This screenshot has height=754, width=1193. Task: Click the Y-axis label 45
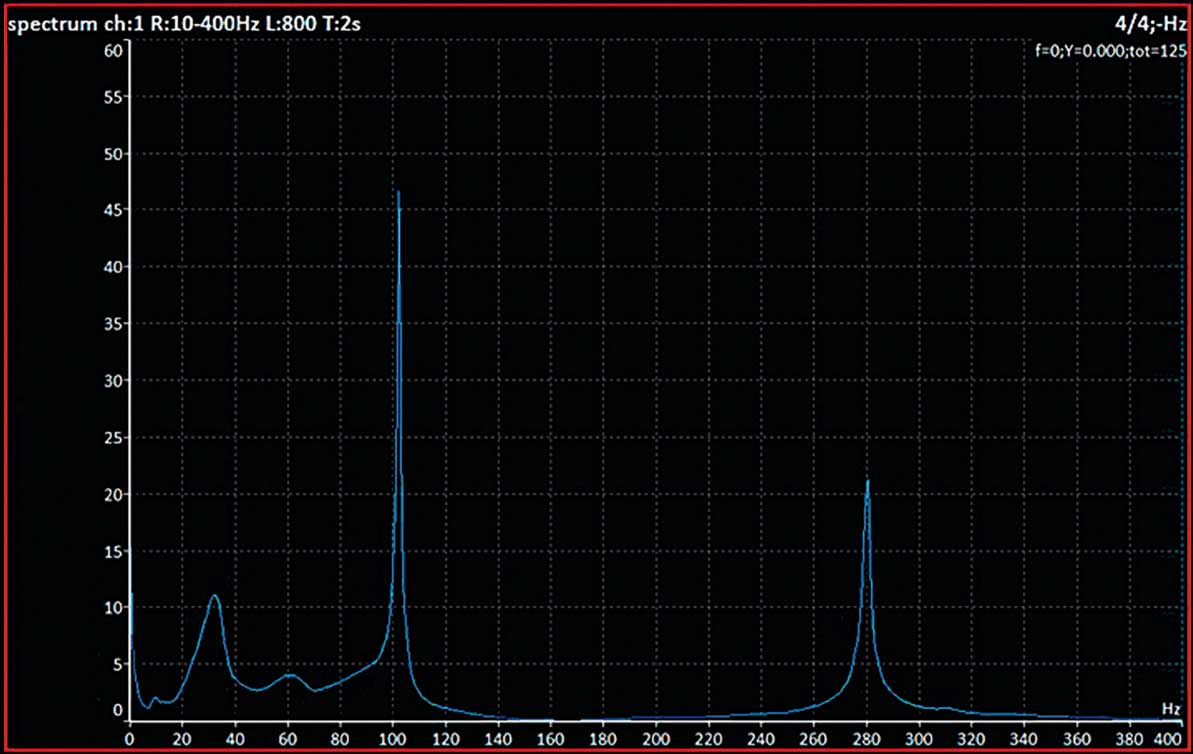[x=113, y=209]
